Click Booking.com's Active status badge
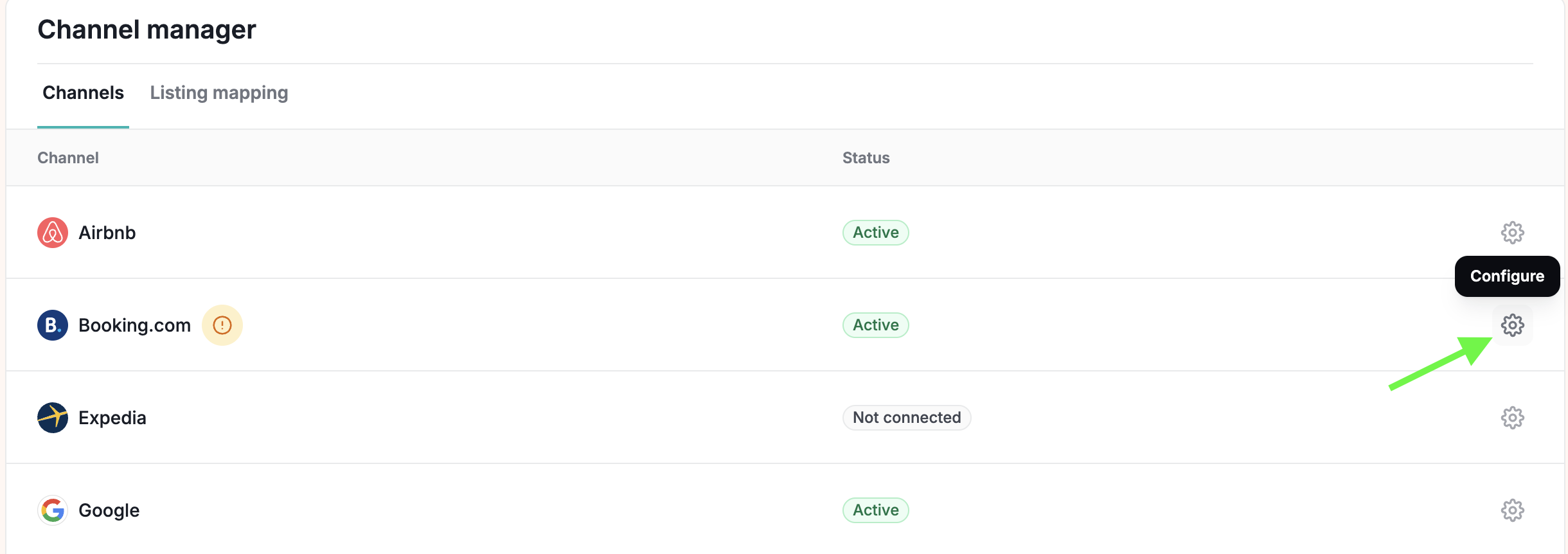The height and width of the screenshot is (554, 1568). point(875,325)
